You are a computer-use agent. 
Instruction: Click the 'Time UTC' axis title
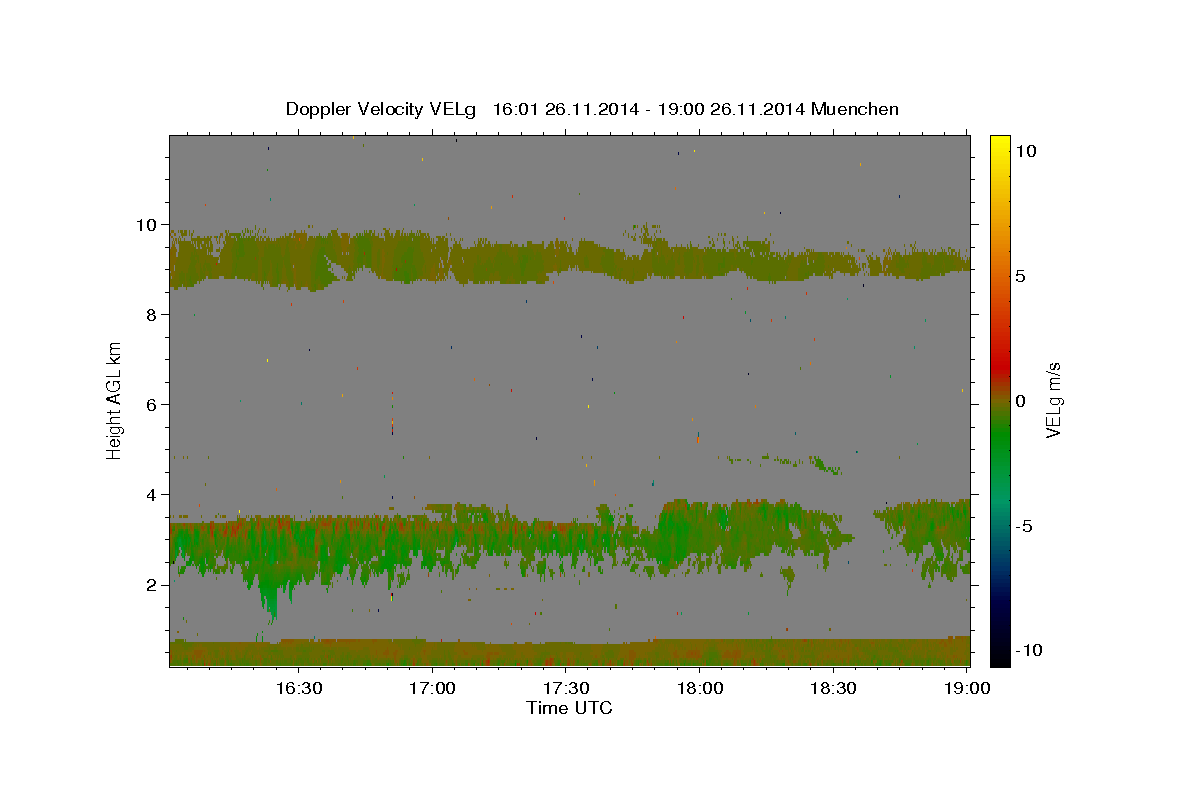coord(569,708)
